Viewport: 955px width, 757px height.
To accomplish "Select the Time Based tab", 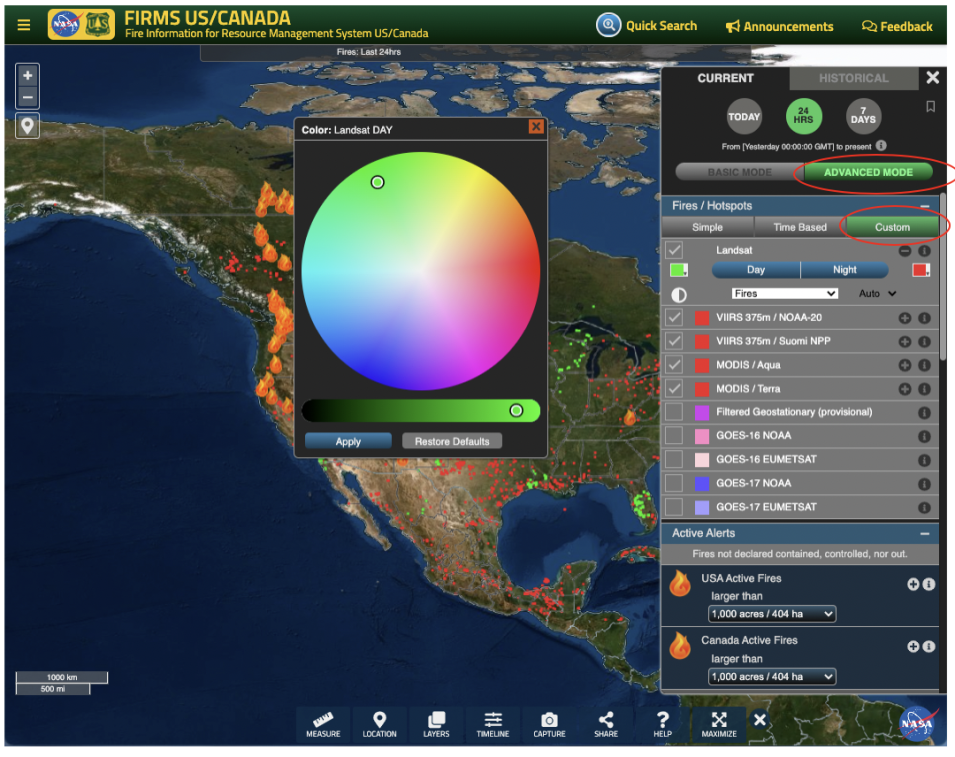I will (800, 227).
